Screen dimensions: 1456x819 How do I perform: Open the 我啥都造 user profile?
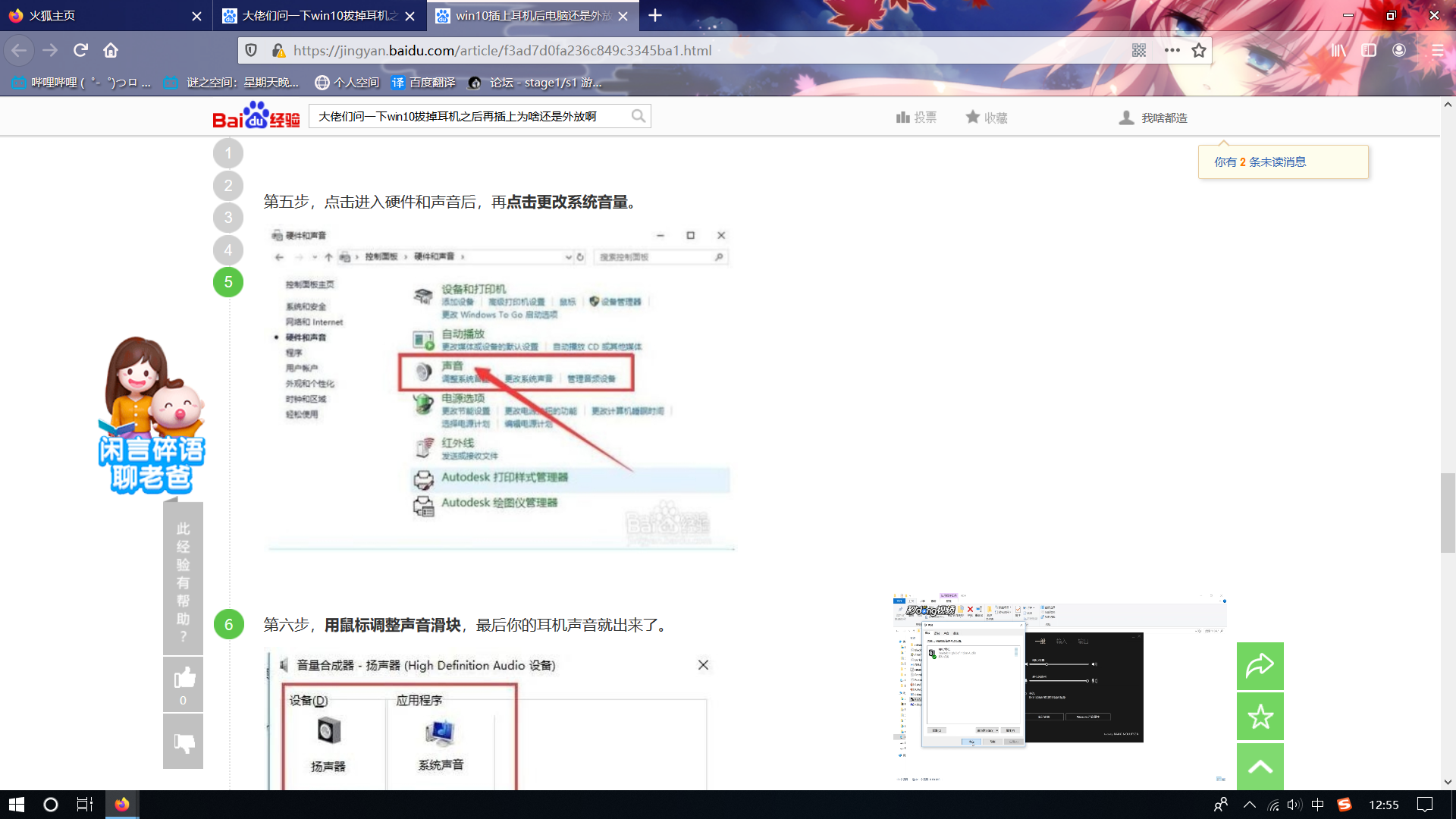[x=1153, y=118]
